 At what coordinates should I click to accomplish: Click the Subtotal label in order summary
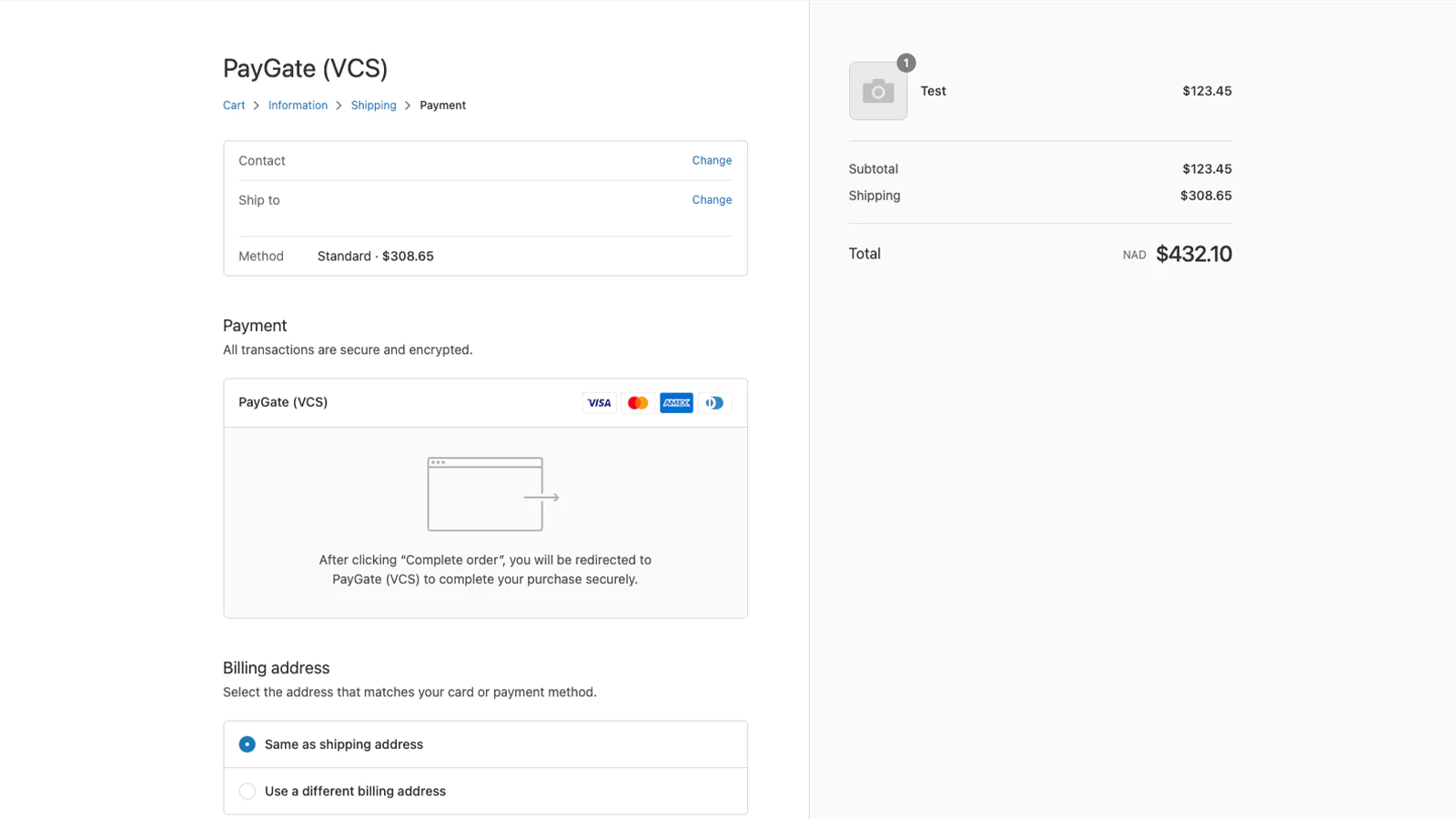coord(874,169)
